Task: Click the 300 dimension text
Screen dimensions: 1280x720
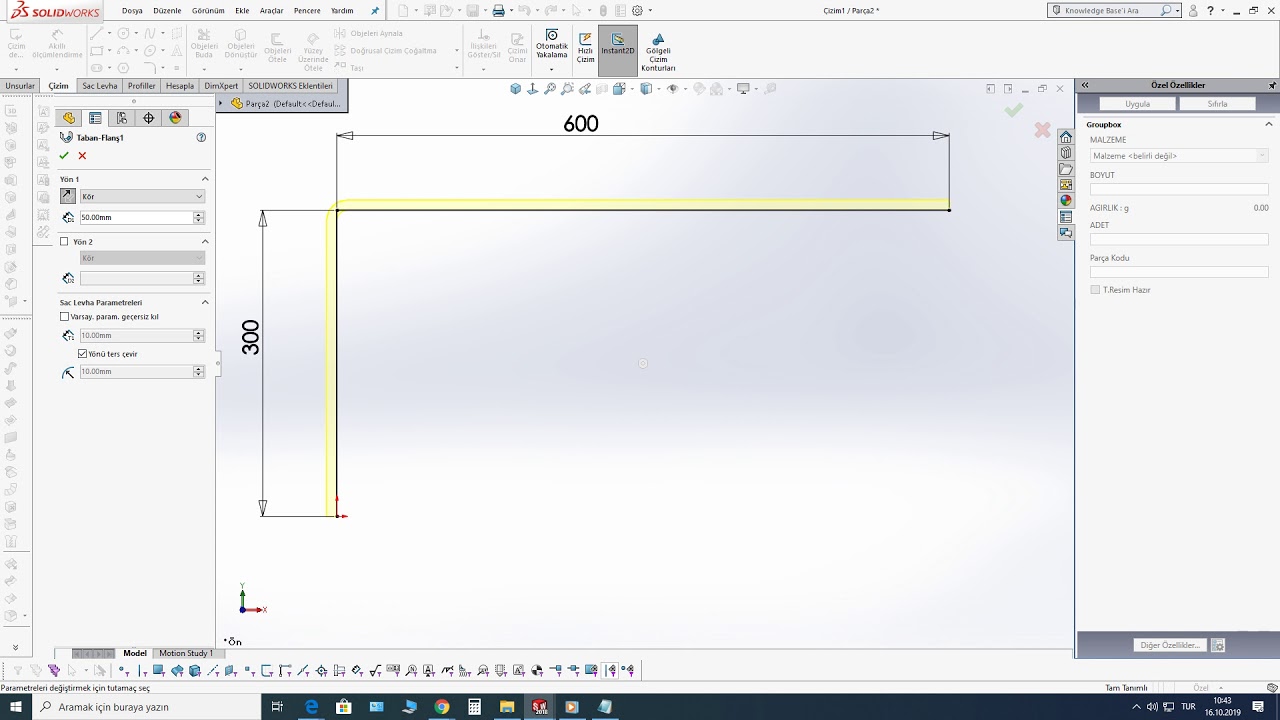Action: pyautogui.click(x=250, y=337)
